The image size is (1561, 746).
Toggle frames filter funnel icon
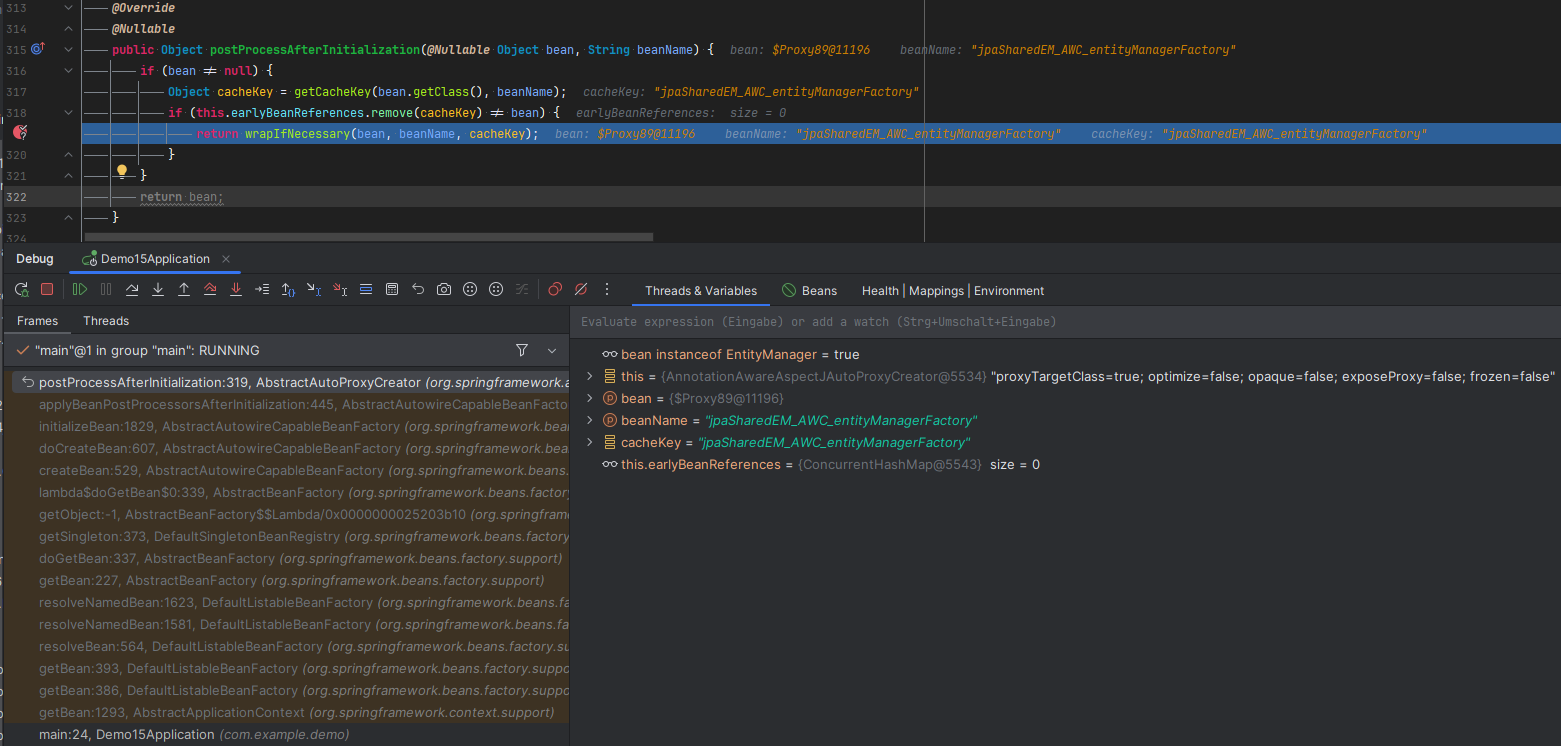[x=522, y=351]
